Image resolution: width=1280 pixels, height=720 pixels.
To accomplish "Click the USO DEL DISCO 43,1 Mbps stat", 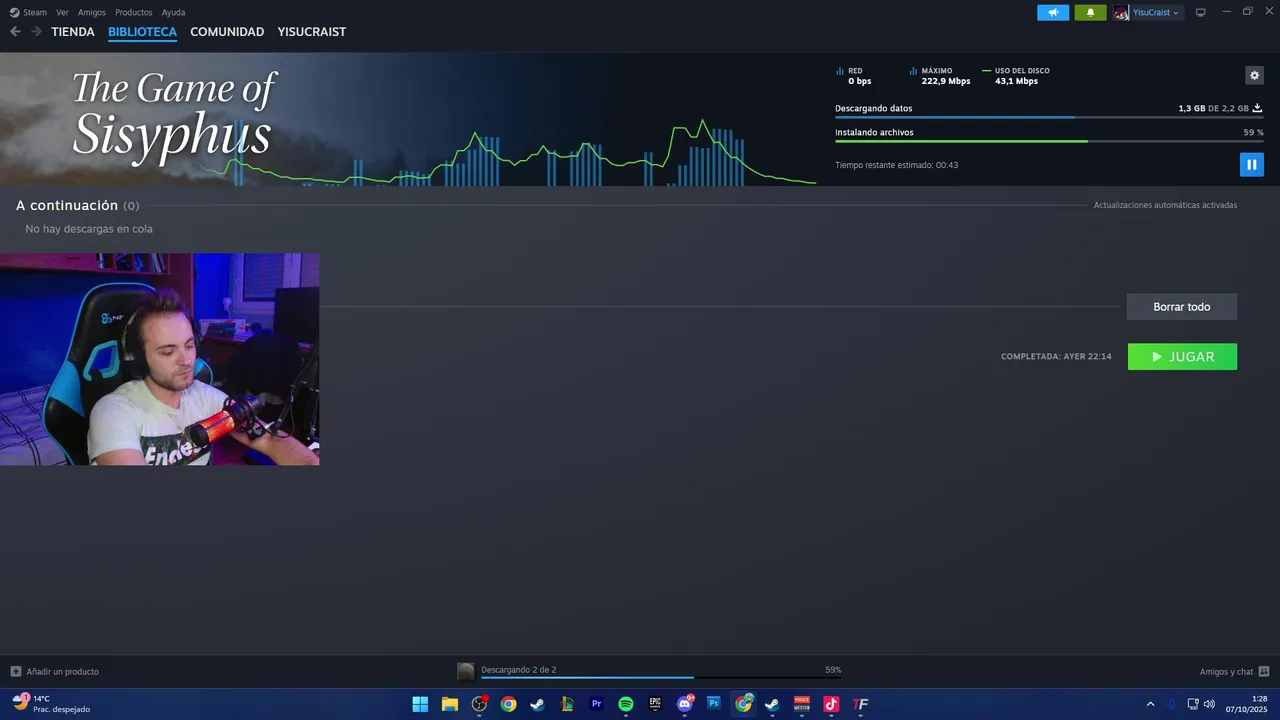I will pyautogui.click(x=1016, y=76).
